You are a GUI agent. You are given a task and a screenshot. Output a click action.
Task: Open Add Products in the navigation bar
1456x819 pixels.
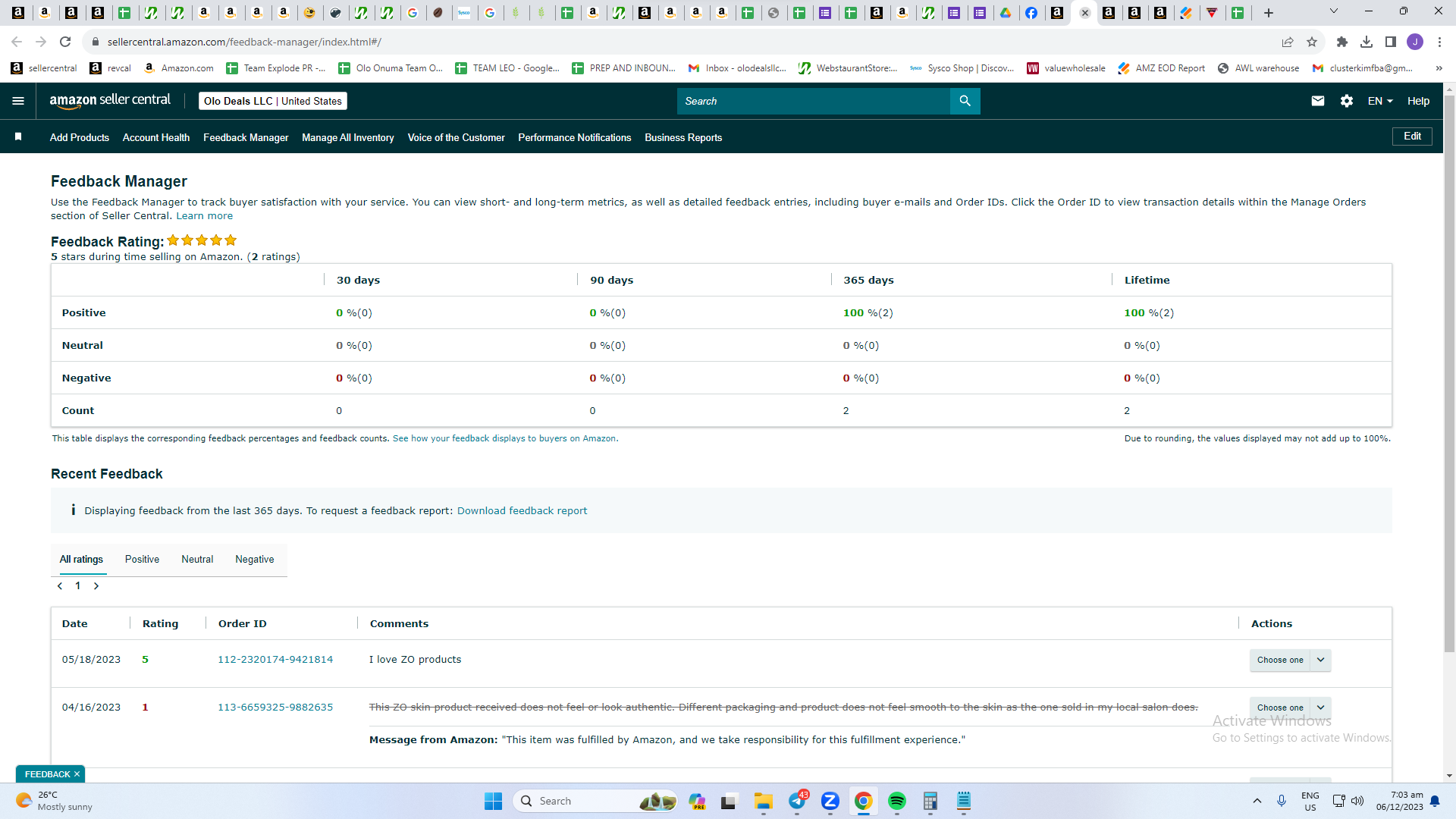pos(80,137)
